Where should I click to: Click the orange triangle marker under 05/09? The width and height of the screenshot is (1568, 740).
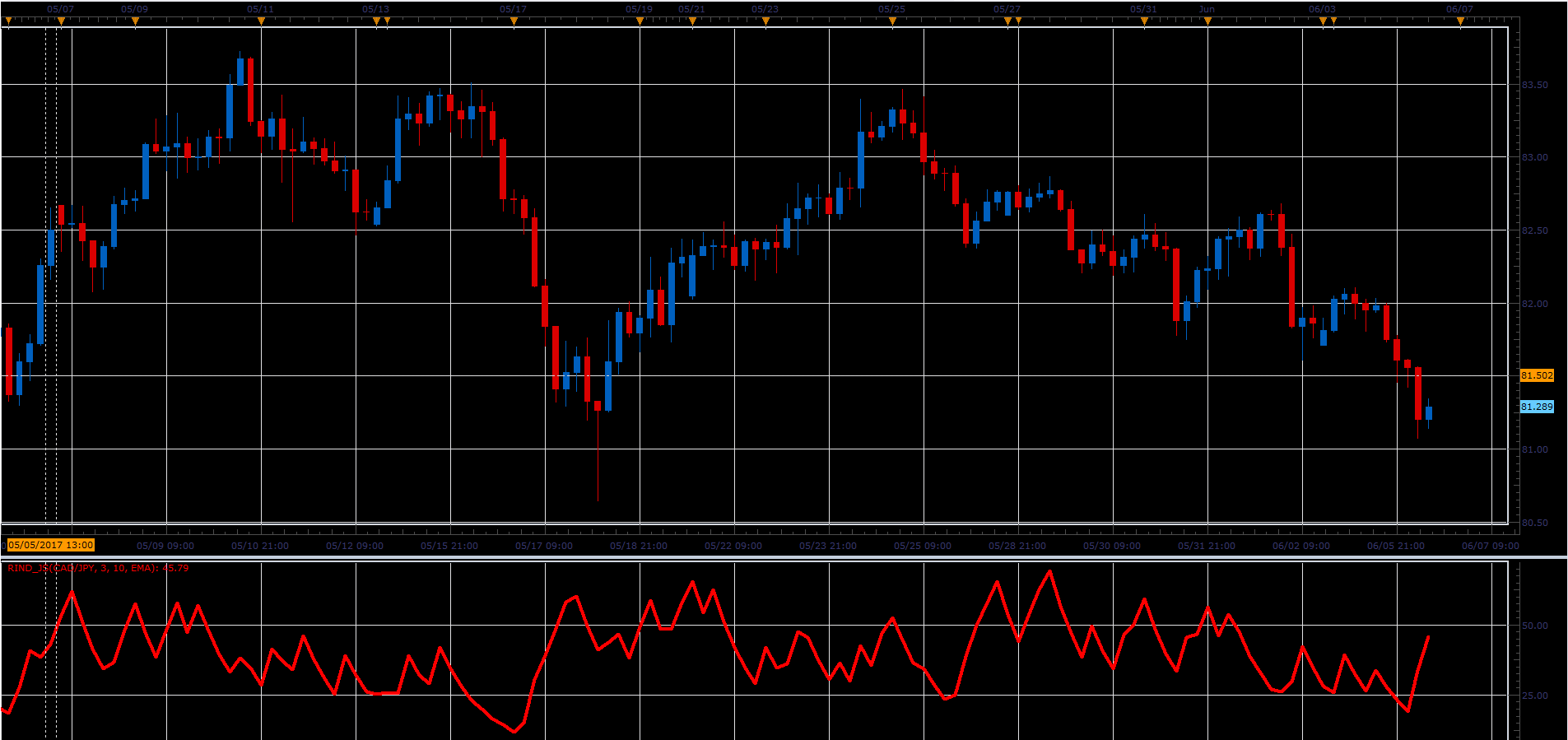coord(136,22)
